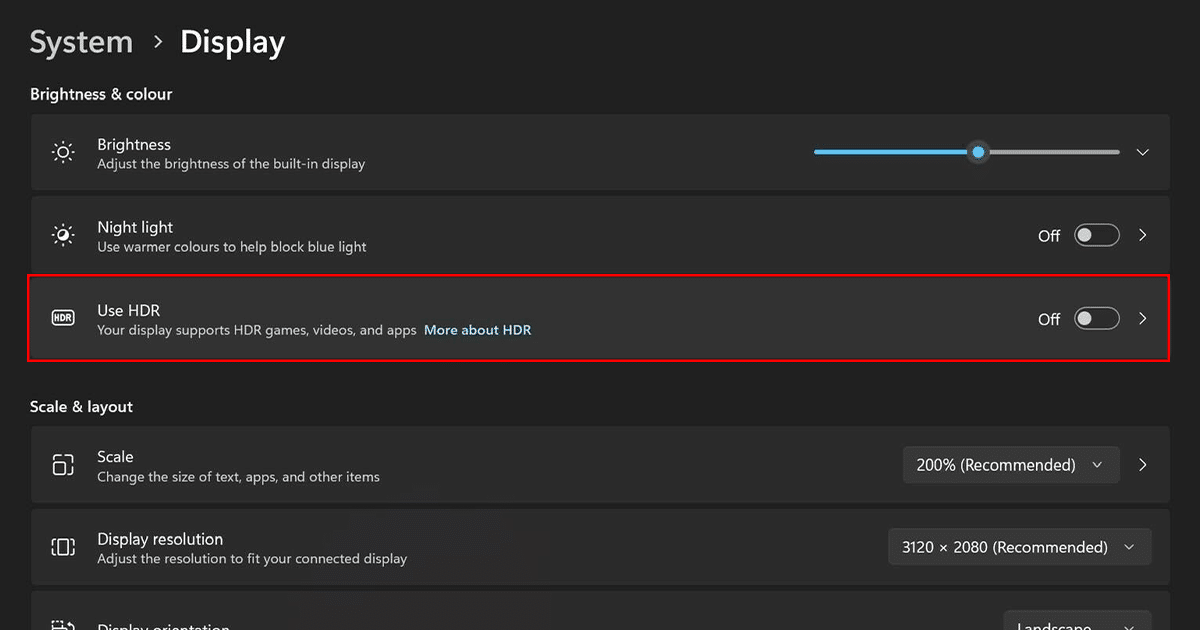Open Night light settings arrow
The height and width of the screenshot is (630, 1200).
coord(1143,236)
